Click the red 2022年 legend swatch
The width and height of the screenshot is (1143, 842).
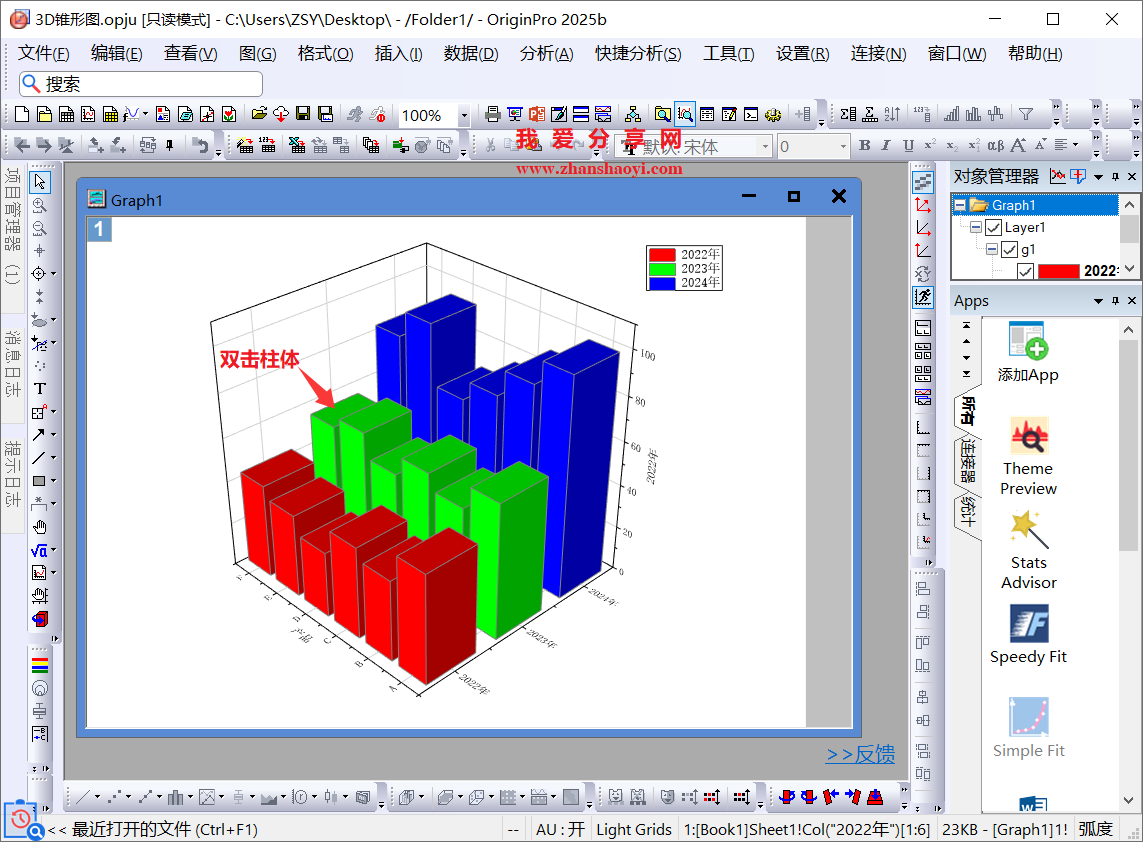(662, 255)
